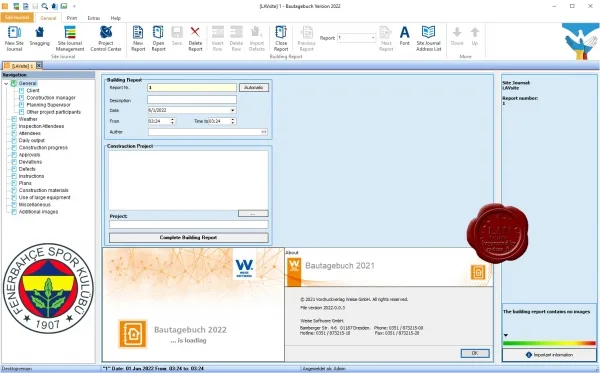
Task: Click the Save icon in ribbon
Action: (x=177, y=33)
